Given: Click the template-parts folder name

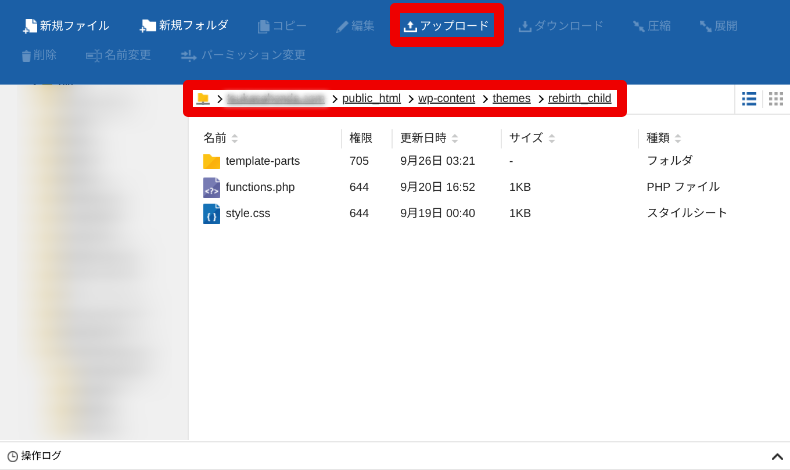Looking at the screenshot, I should pyautogui.click(x=262, y=161).
